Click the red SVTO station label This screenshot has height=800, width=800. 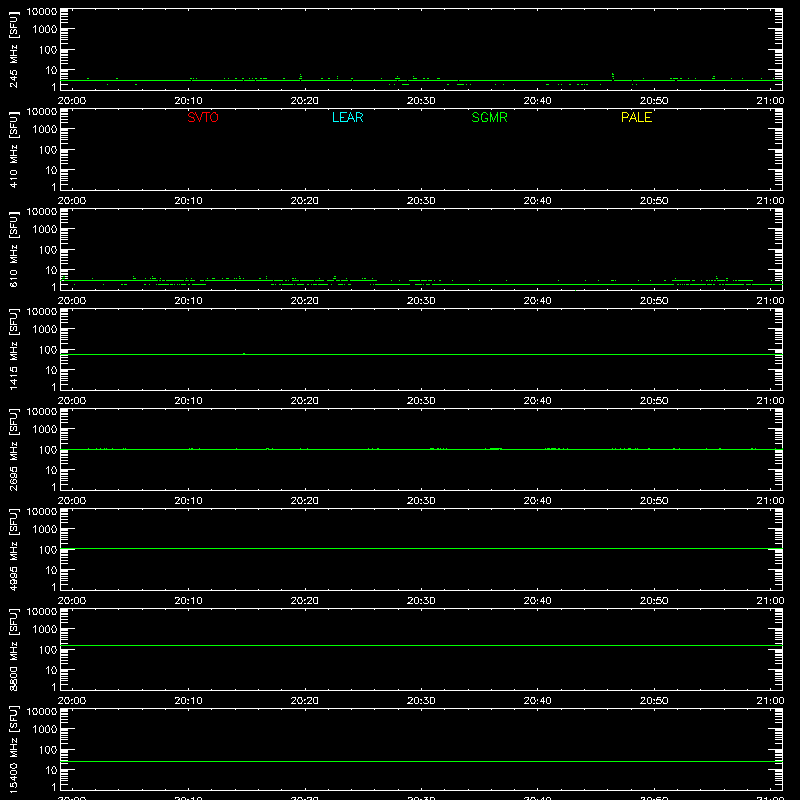tap(203, 117)
